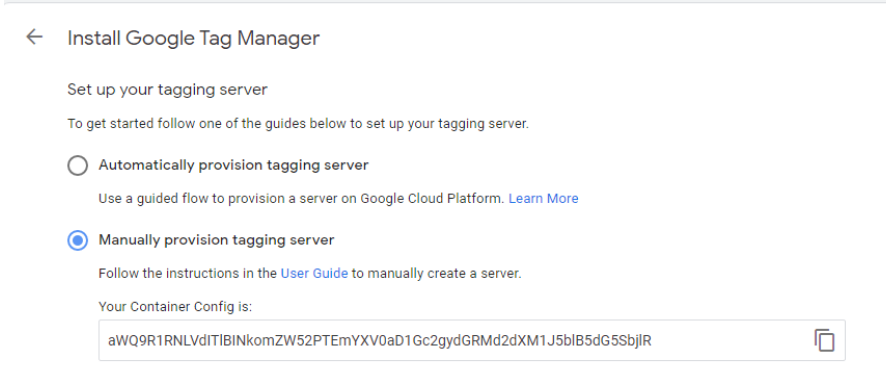Click the Use a guided flow description
Image resolution: width=886 pixels, height=388 pixels.
coord(301,198)
